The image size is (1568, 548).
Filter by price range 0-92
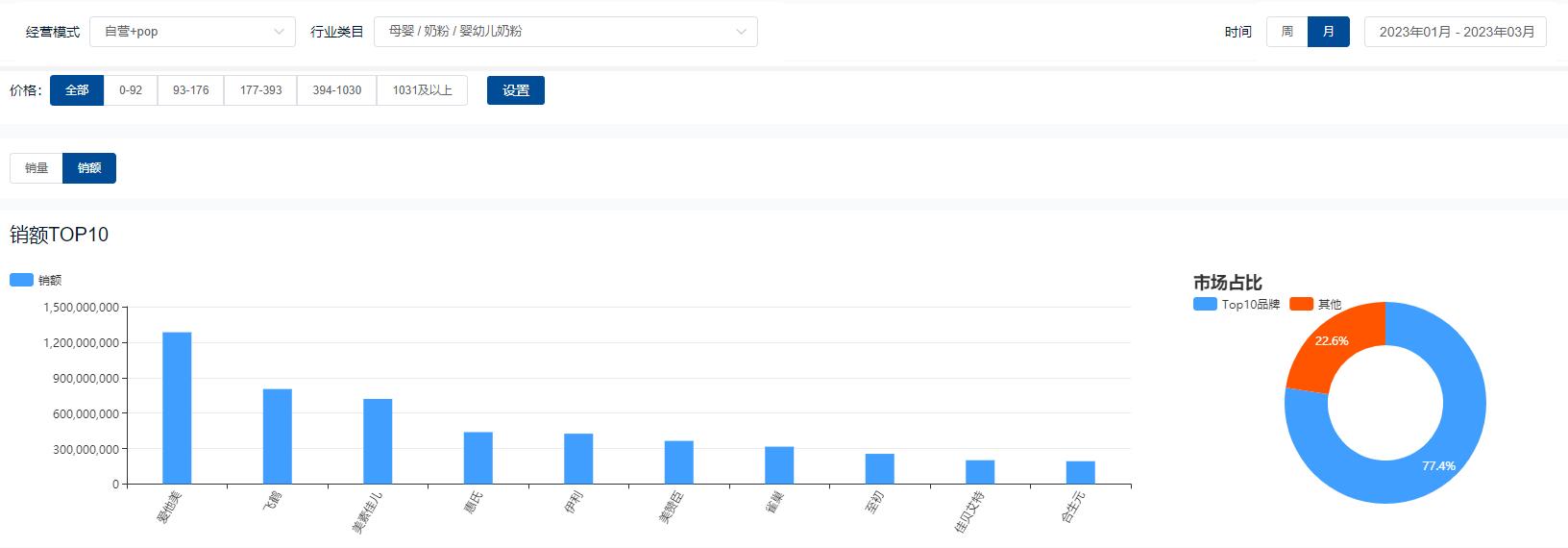pyautogui.click(x=131, y=90)
